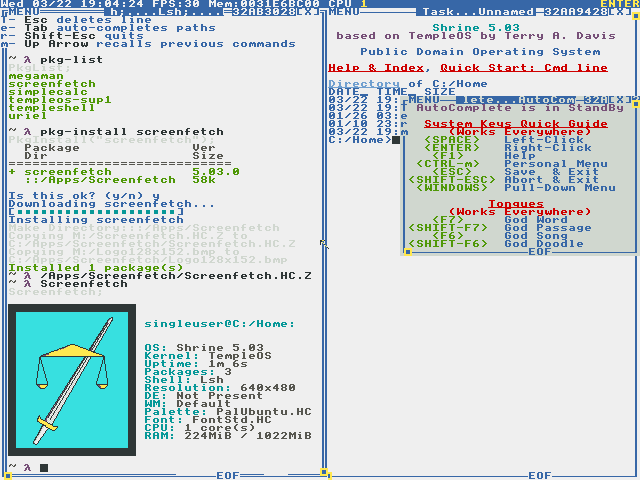This screenshot has height=480, width=640.
Task: Click the <SHIFT-F6> God Doodle key entry
Action: (x=496, y=244)
